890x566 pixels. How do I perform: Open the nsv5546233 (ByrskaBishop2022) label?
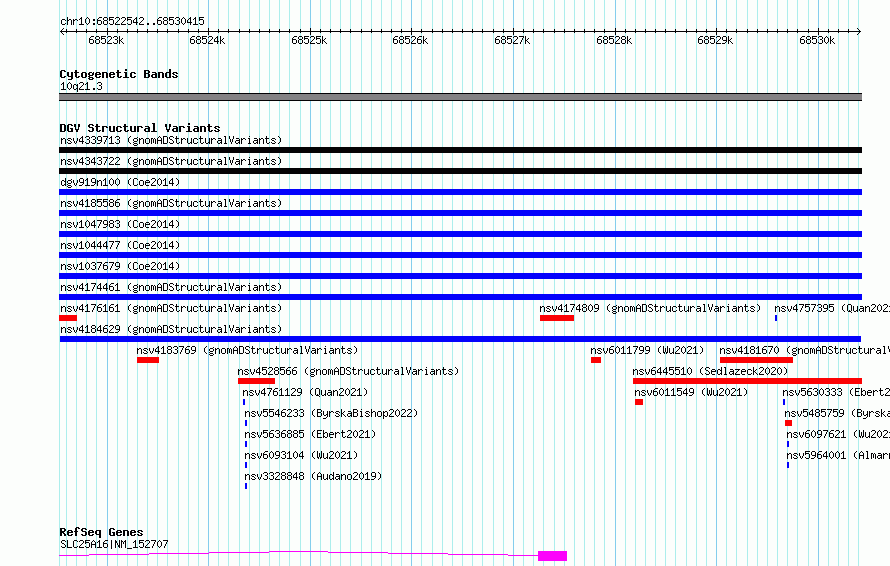pyautogui.click(x=331, y=413)
